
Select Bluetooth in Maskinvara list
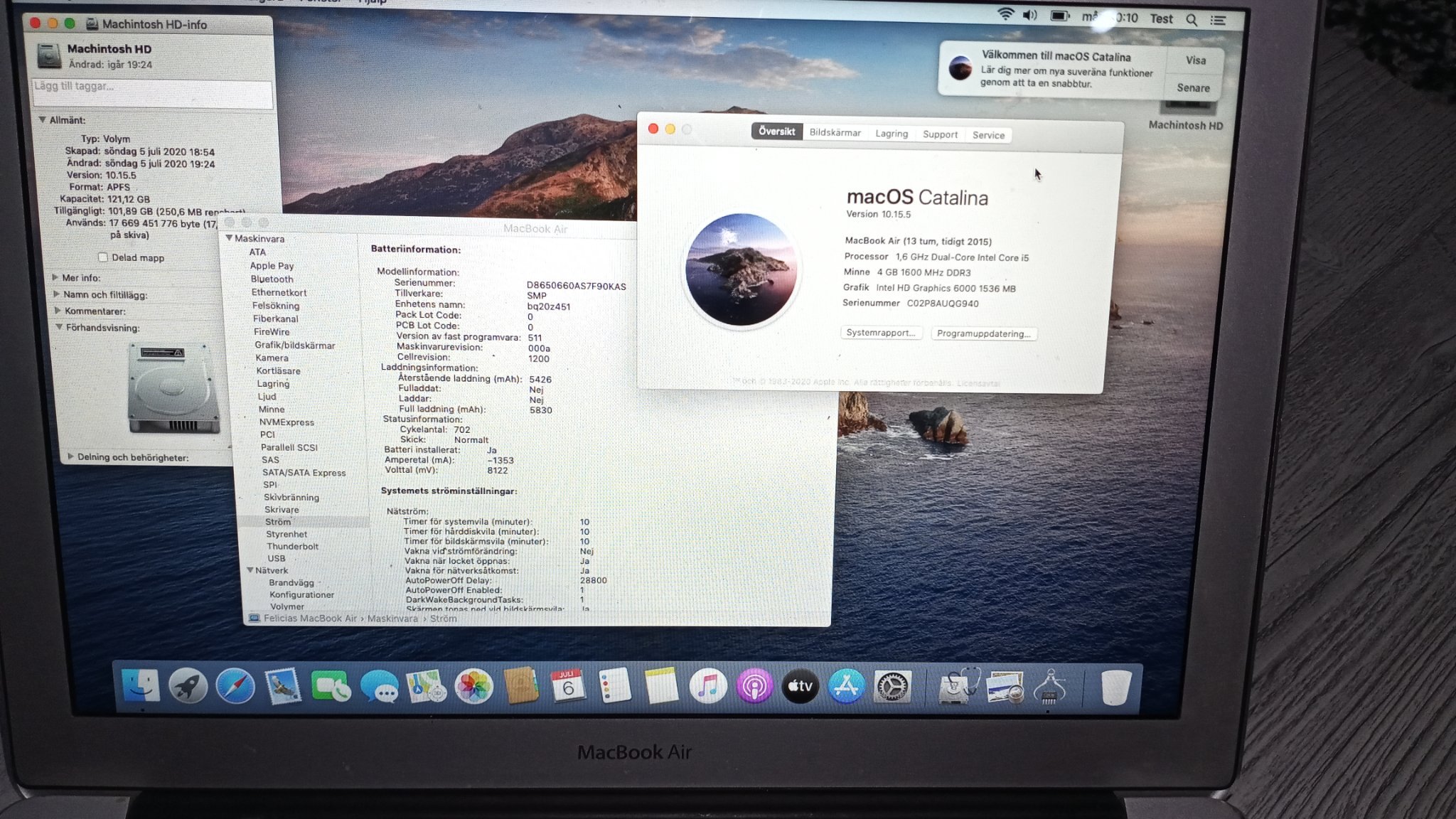[x=272, y=279]
